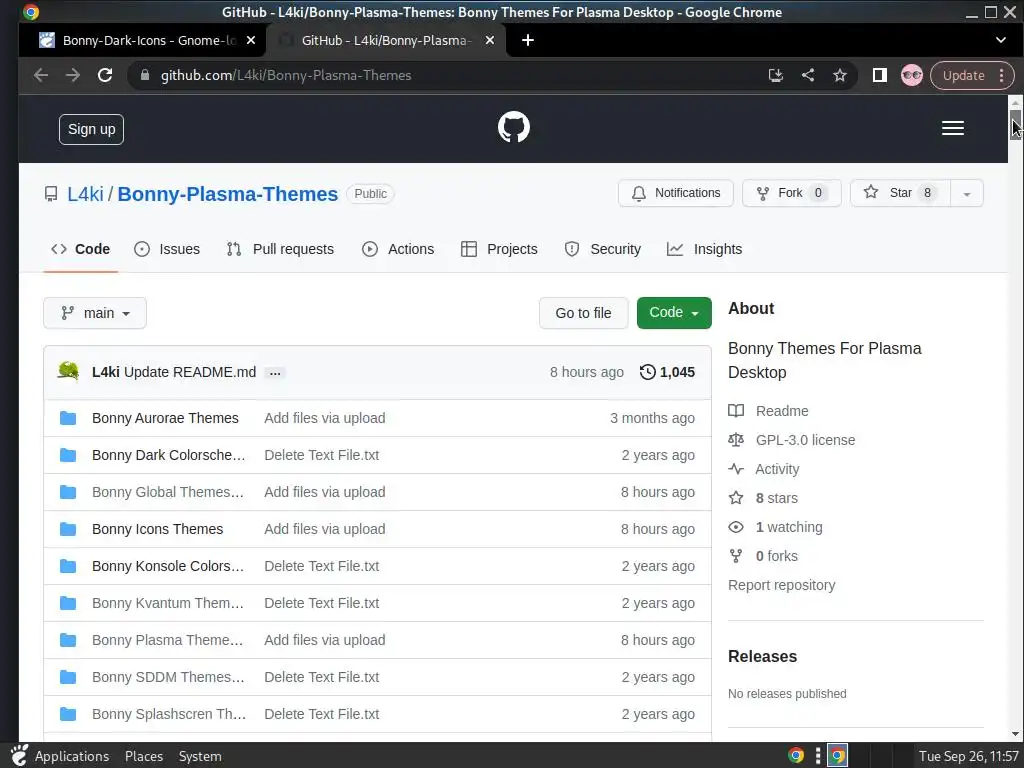Click the Bonny Aurorae Themes folder icon
The height and width of the screenshot is (768, 1024).
[68, 418]
